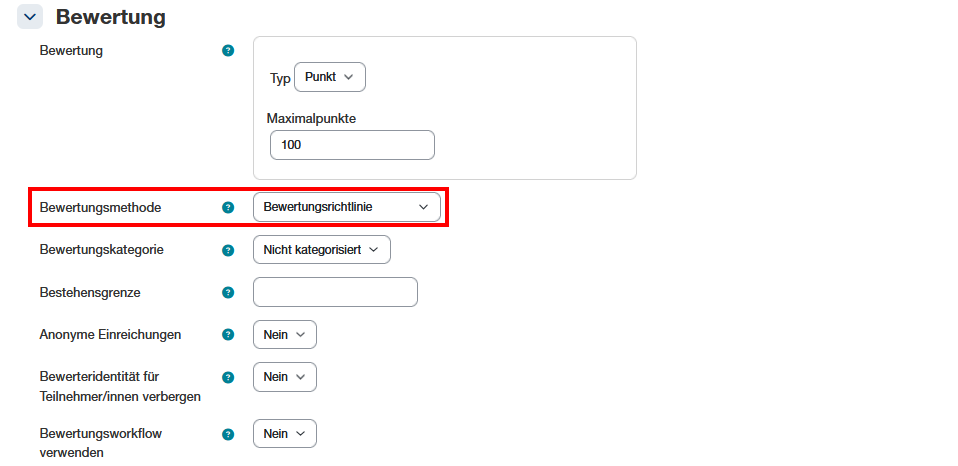Click the Maximalpunkte field containing 100

[352, 145]
